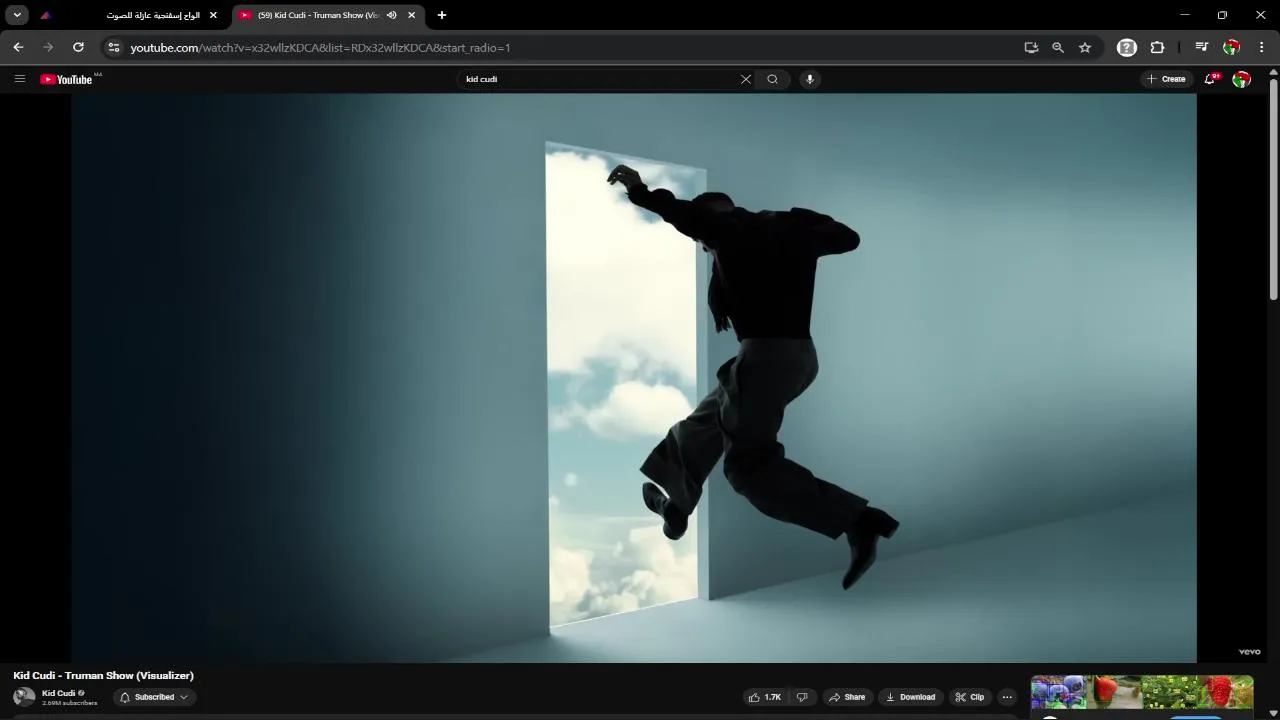Image resolution: width=1280 pixels, height=720 pixels.
Task: Open the Chrome profile avatar
Action: 1232,47
